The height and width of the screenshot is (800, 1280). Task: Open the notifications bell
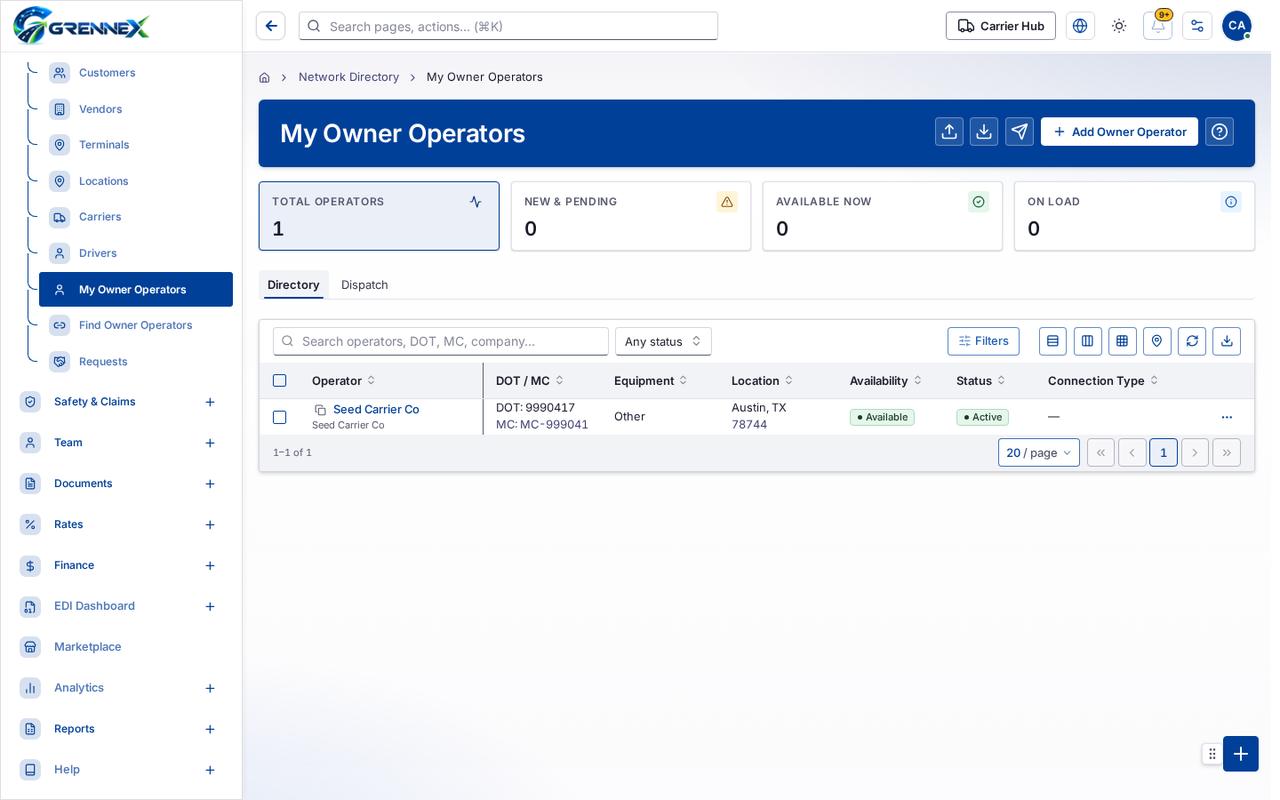[x=1158, y=26]
